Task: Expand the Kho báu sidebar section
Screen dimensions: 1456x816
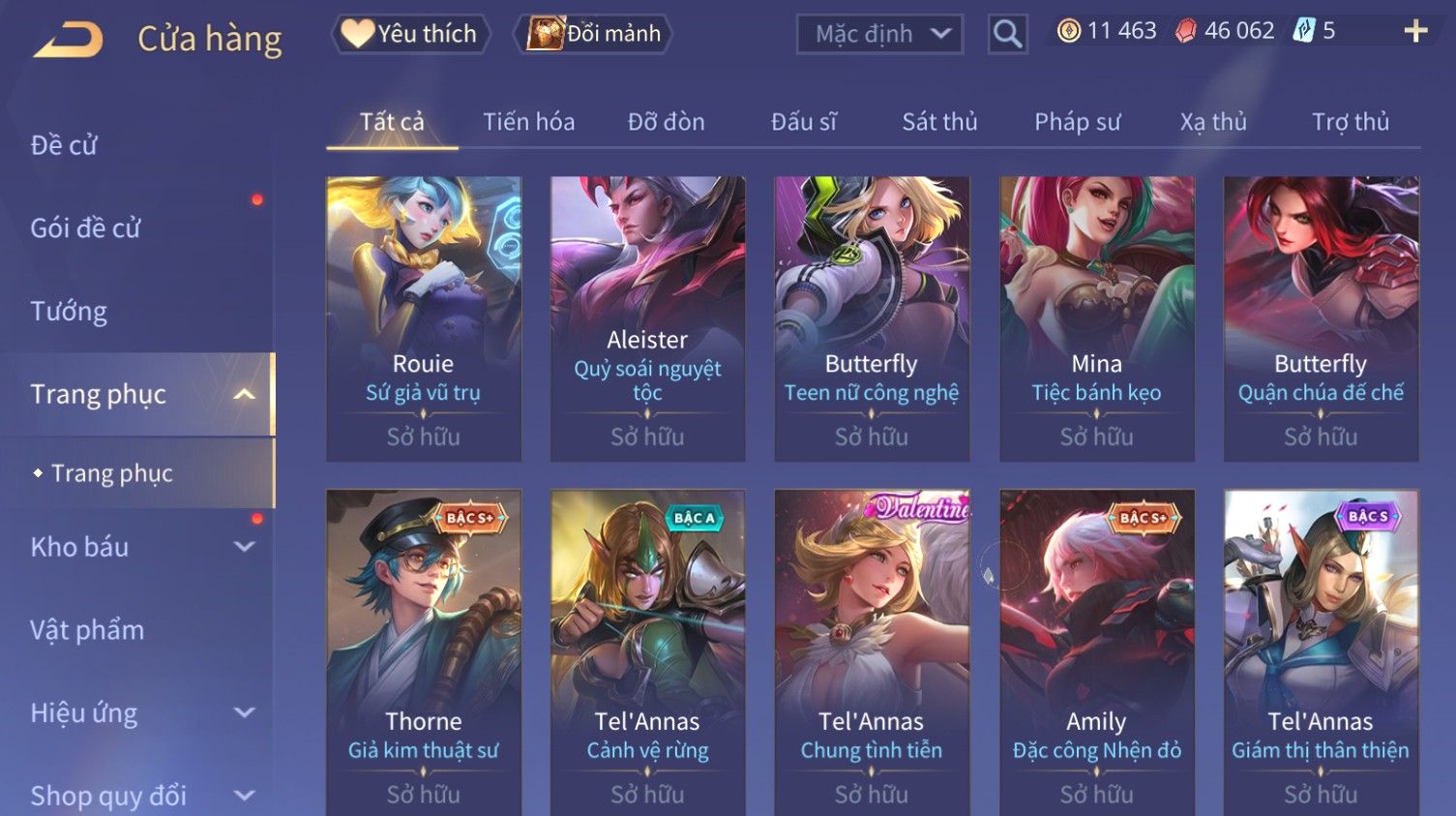Action: (244, 547)
